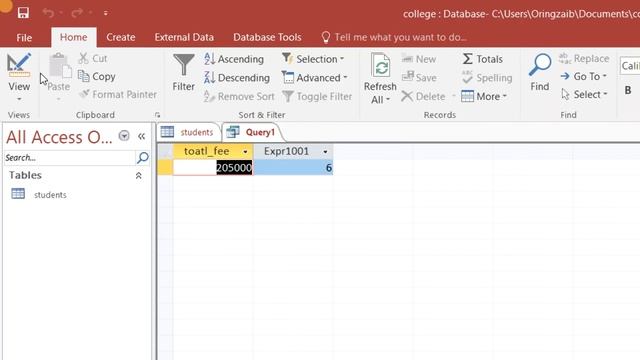Collapse the navigation pane with the chevrons
This screenshot has width=640, height=360.
[x=141, y=136]
